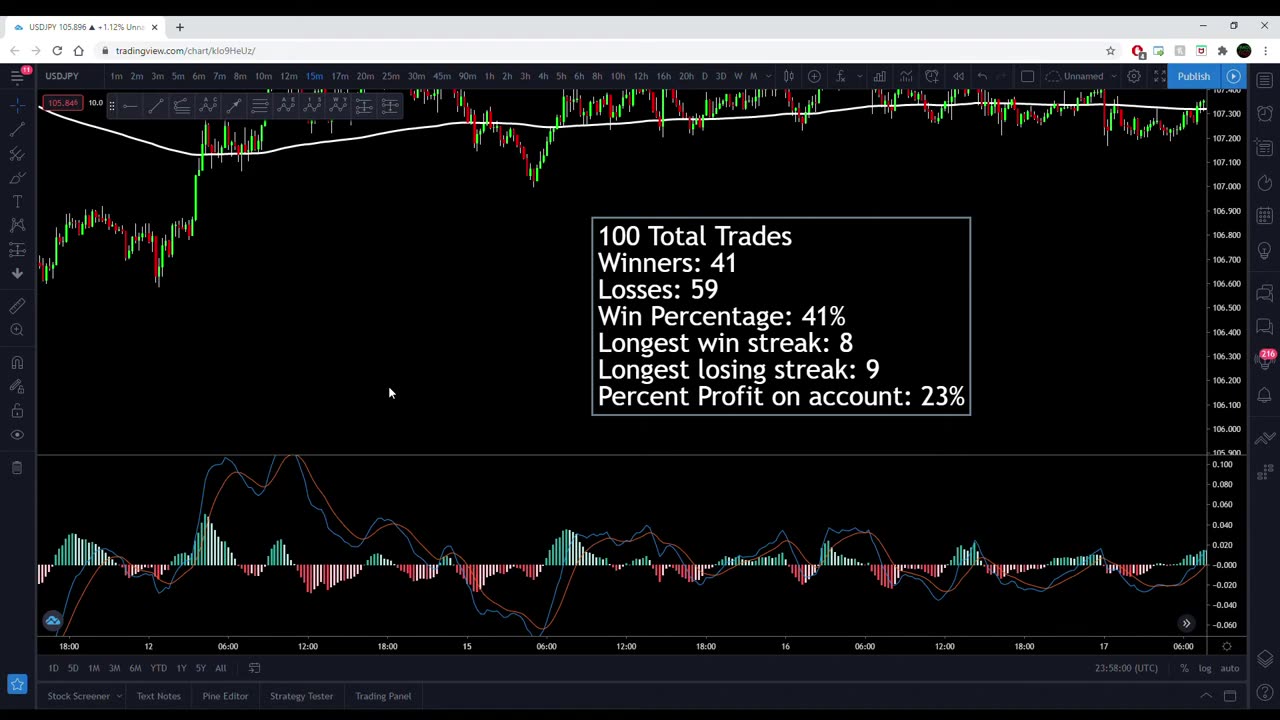Toggle lock all drawing tools

pyautogui.click(x=17, y=411)
